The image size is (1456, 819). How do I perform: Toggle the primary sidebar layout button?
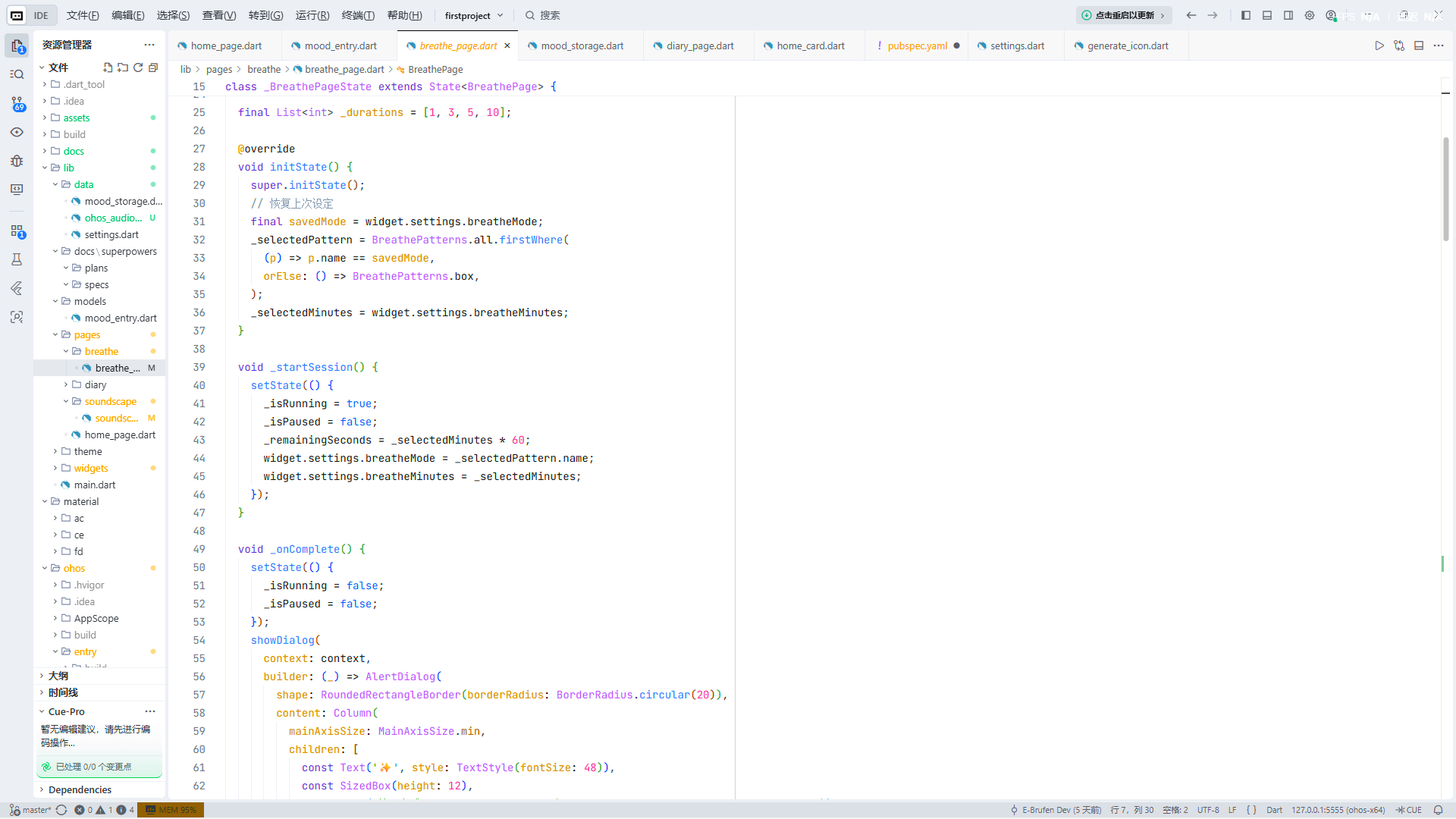pos(1246,15)
